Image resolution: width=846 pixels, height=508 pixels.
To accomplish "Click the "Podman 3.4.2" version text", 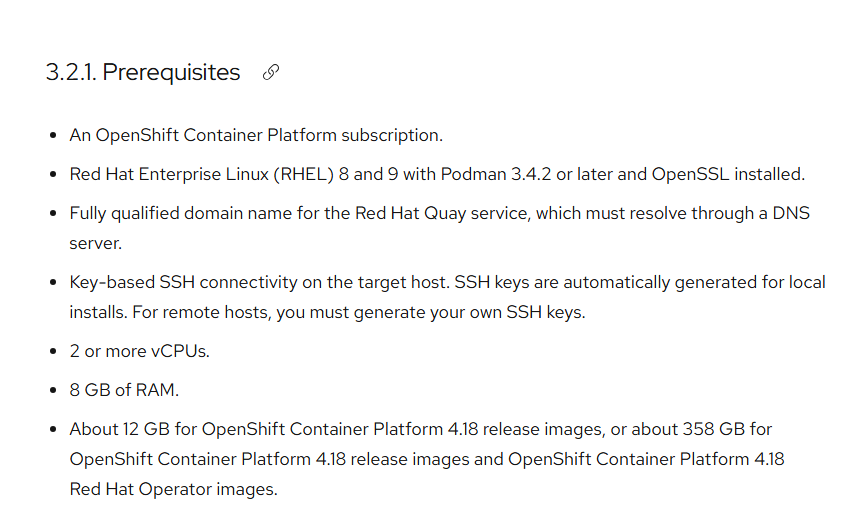I will (496, 174).
